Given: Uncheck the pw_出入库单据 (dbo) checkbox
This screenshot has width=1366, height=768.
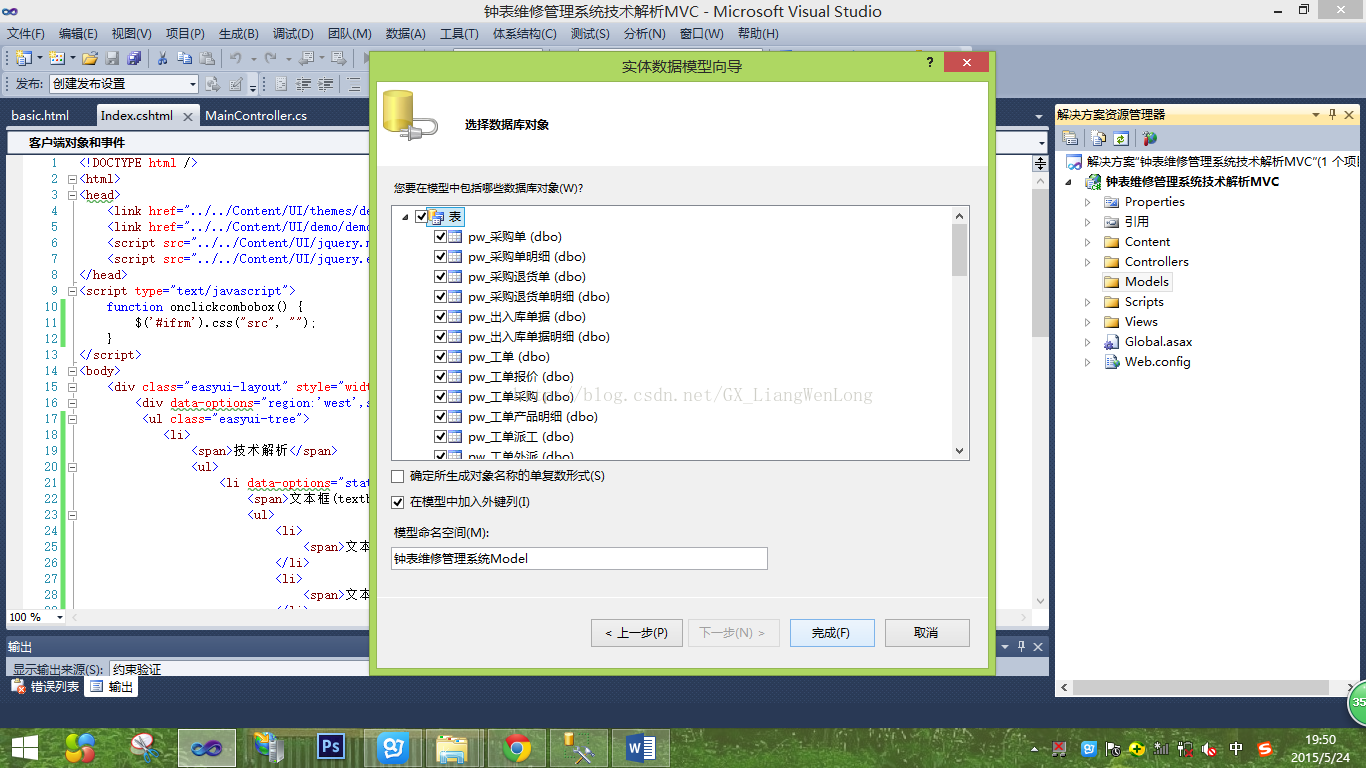Looking at the screenshot, I should click(440, 317).
